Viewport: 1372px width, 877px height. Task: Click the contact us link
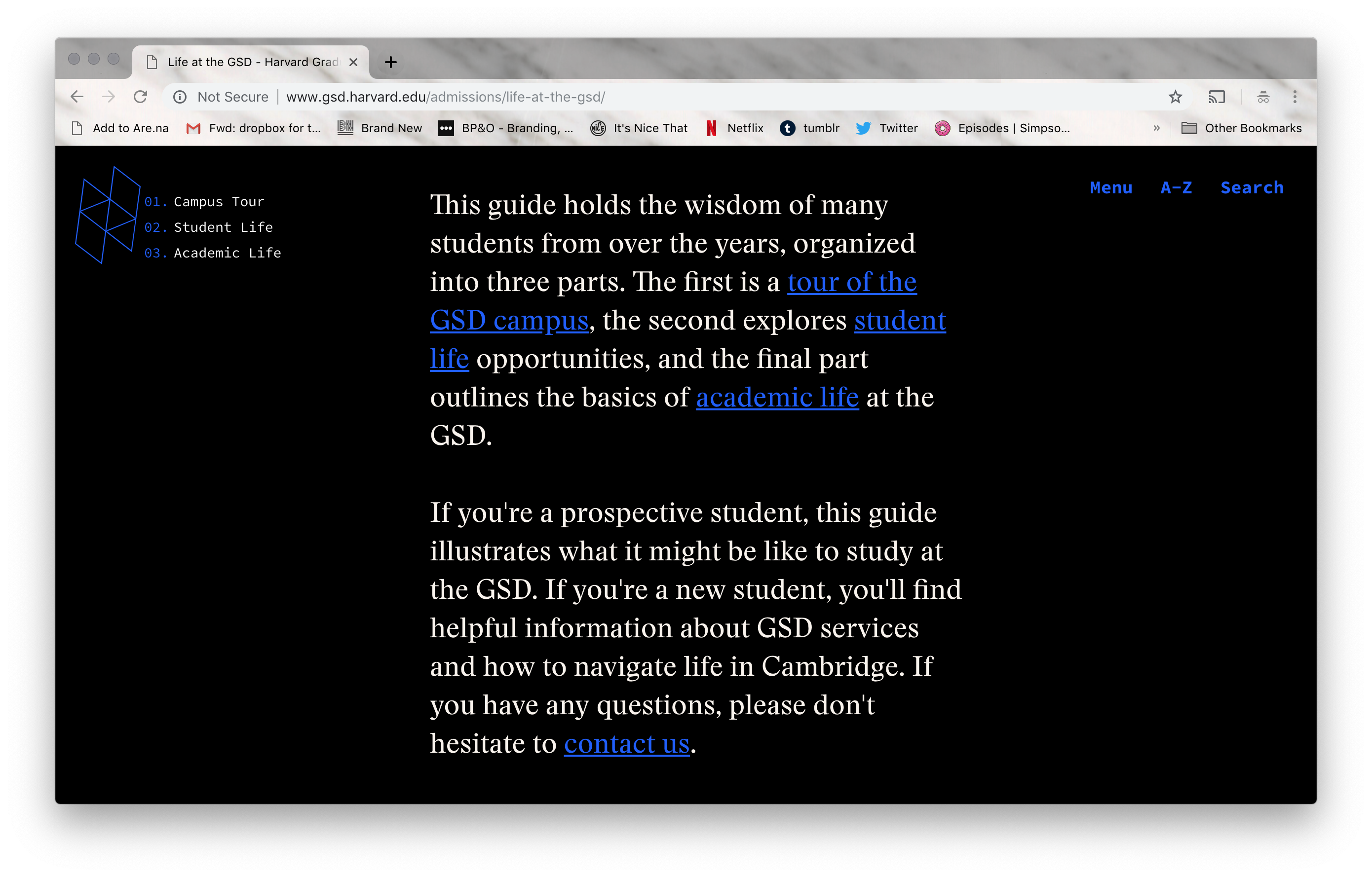pos(627,743)
